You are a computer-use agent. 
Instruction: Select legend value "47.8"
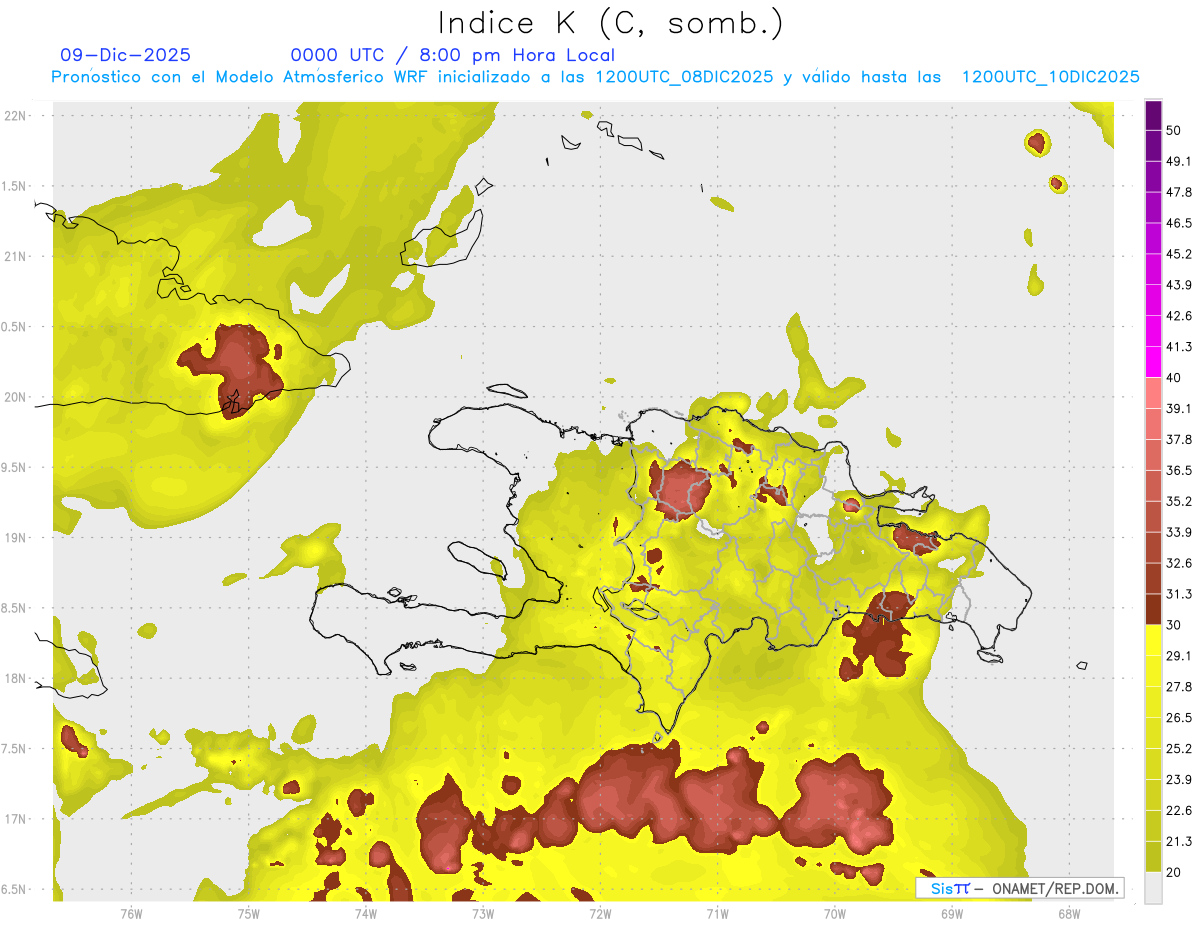tap(1179, 193)
